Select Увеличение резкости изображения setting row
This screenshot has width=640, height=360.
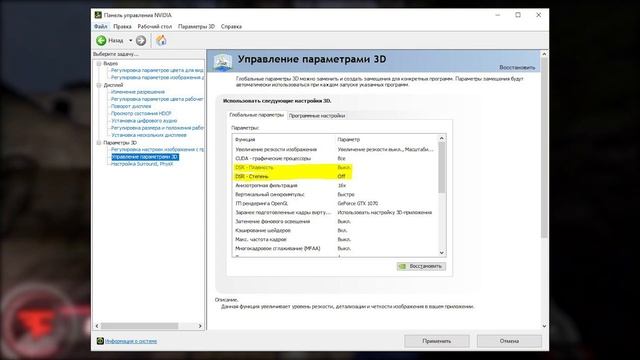pos(335,149)
